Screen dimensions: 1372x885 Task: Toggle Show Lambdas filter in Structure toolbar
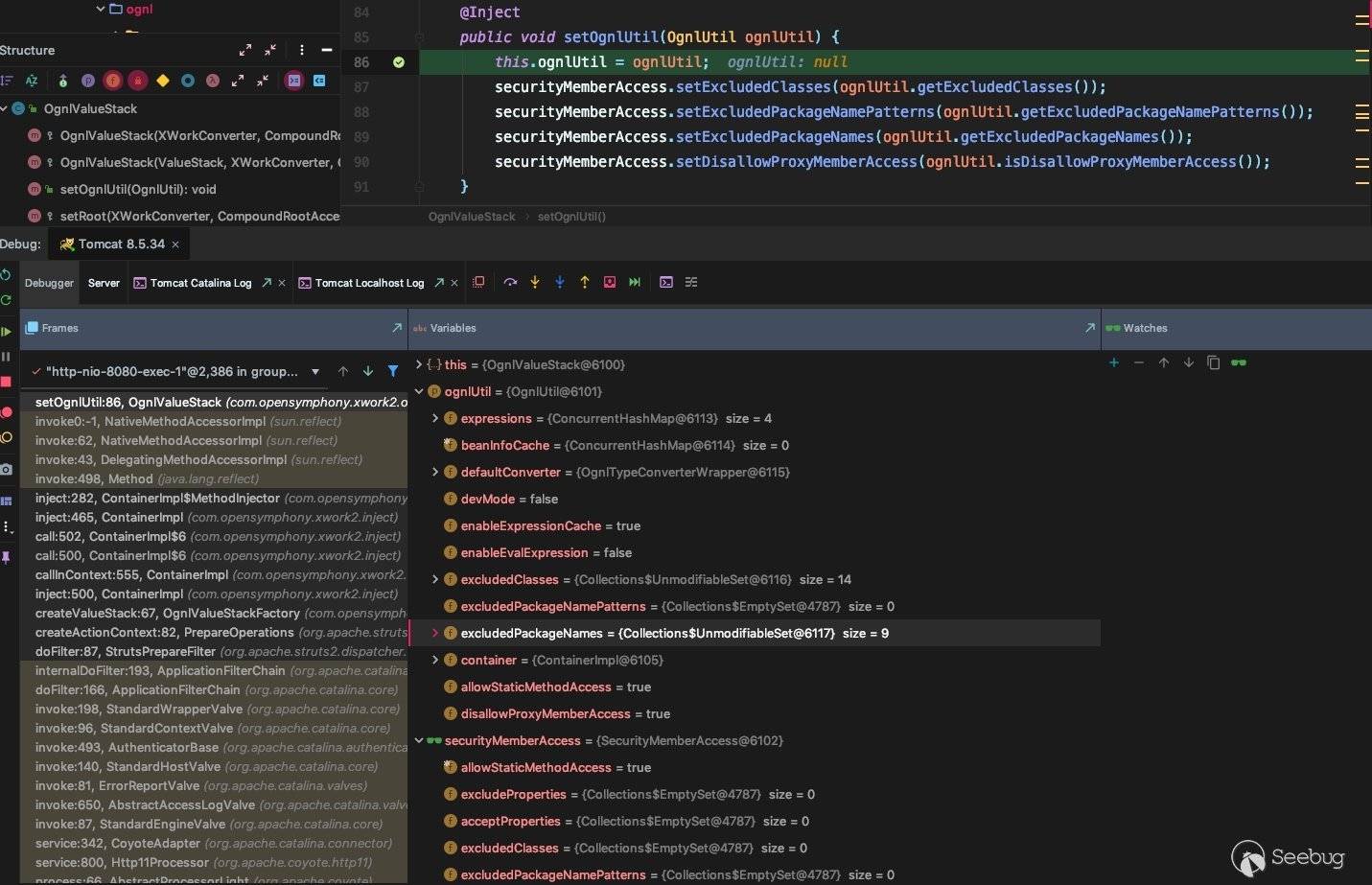point(213,81)
